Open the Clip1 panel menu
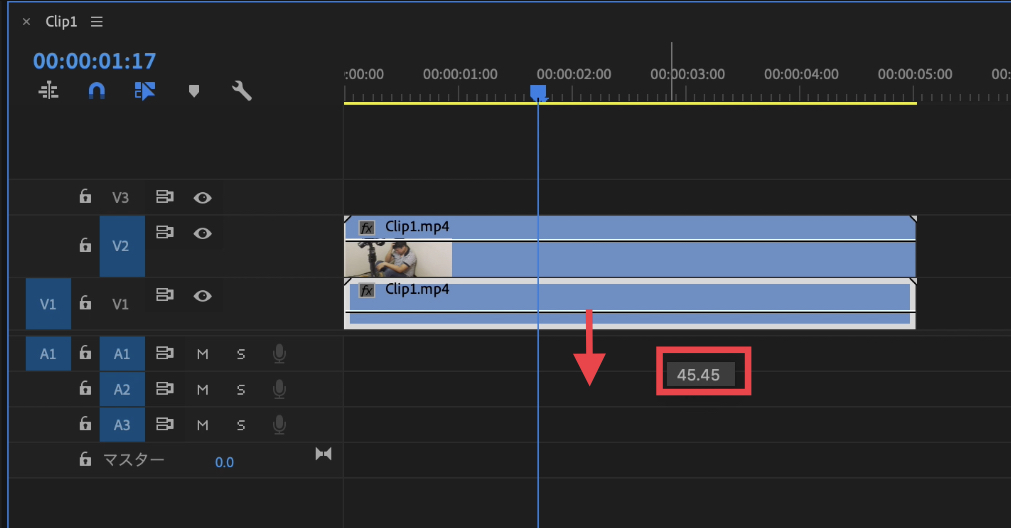 [96, 22]
